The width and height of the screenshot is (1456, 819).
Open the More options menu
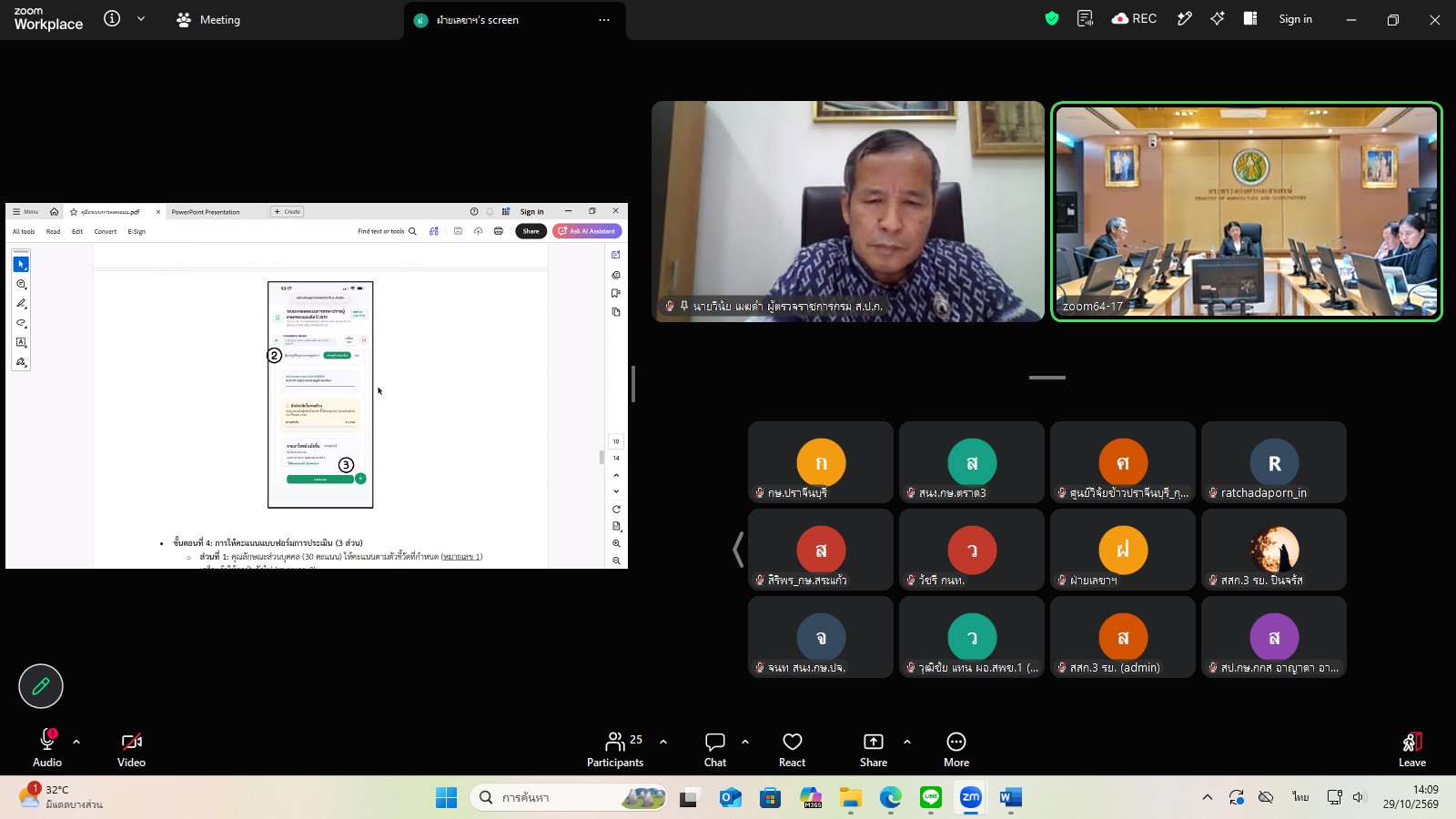[x=956, y=749]
